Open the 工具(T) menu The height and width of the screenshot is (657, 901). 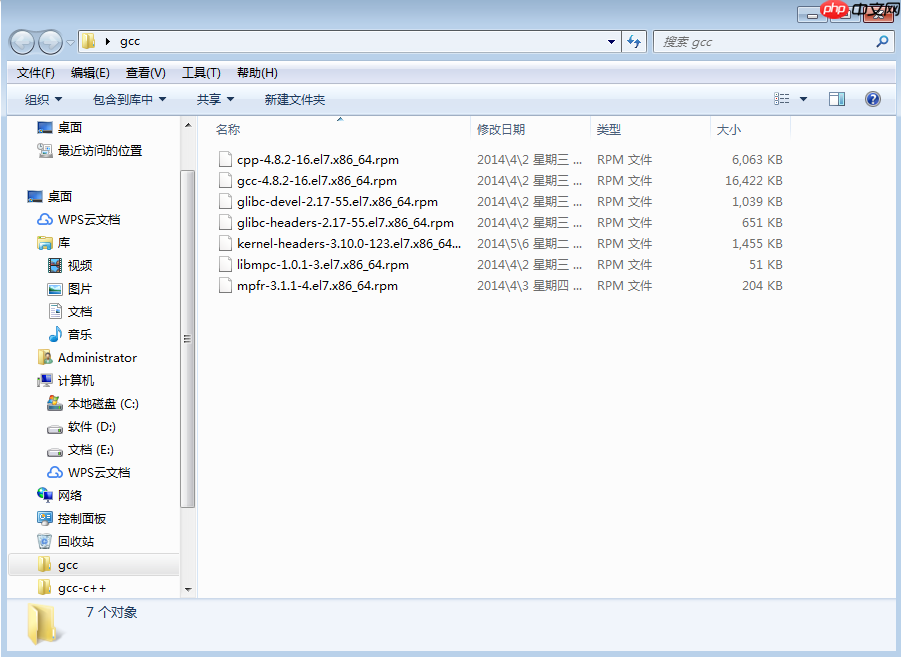click(201, 72)
